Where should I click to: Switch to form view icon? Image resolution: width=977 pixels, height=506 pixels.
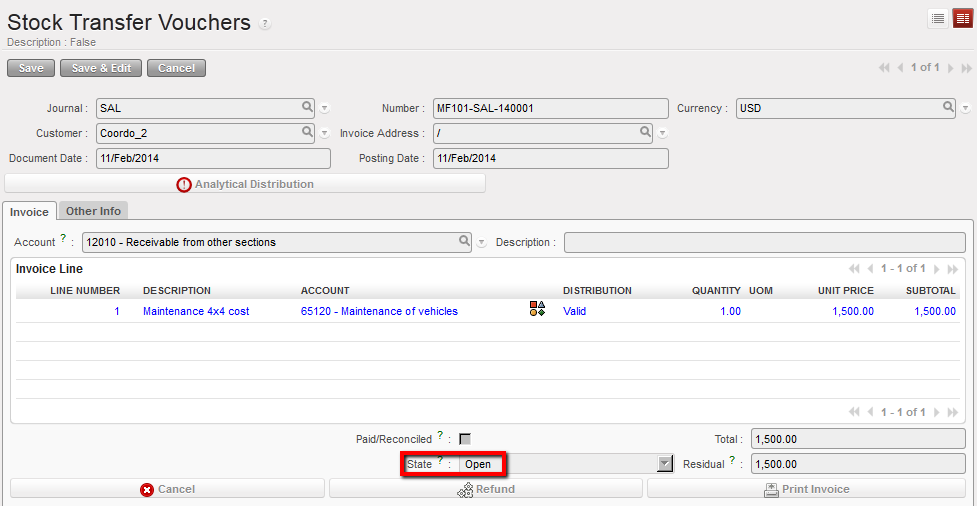click(x=962, y=18)
